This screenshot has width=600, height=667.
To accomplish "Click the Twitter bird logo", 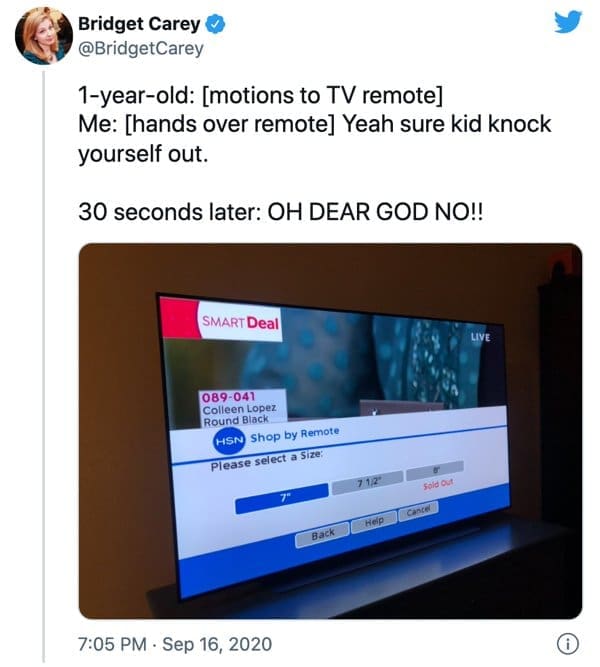I will point(568,22).
